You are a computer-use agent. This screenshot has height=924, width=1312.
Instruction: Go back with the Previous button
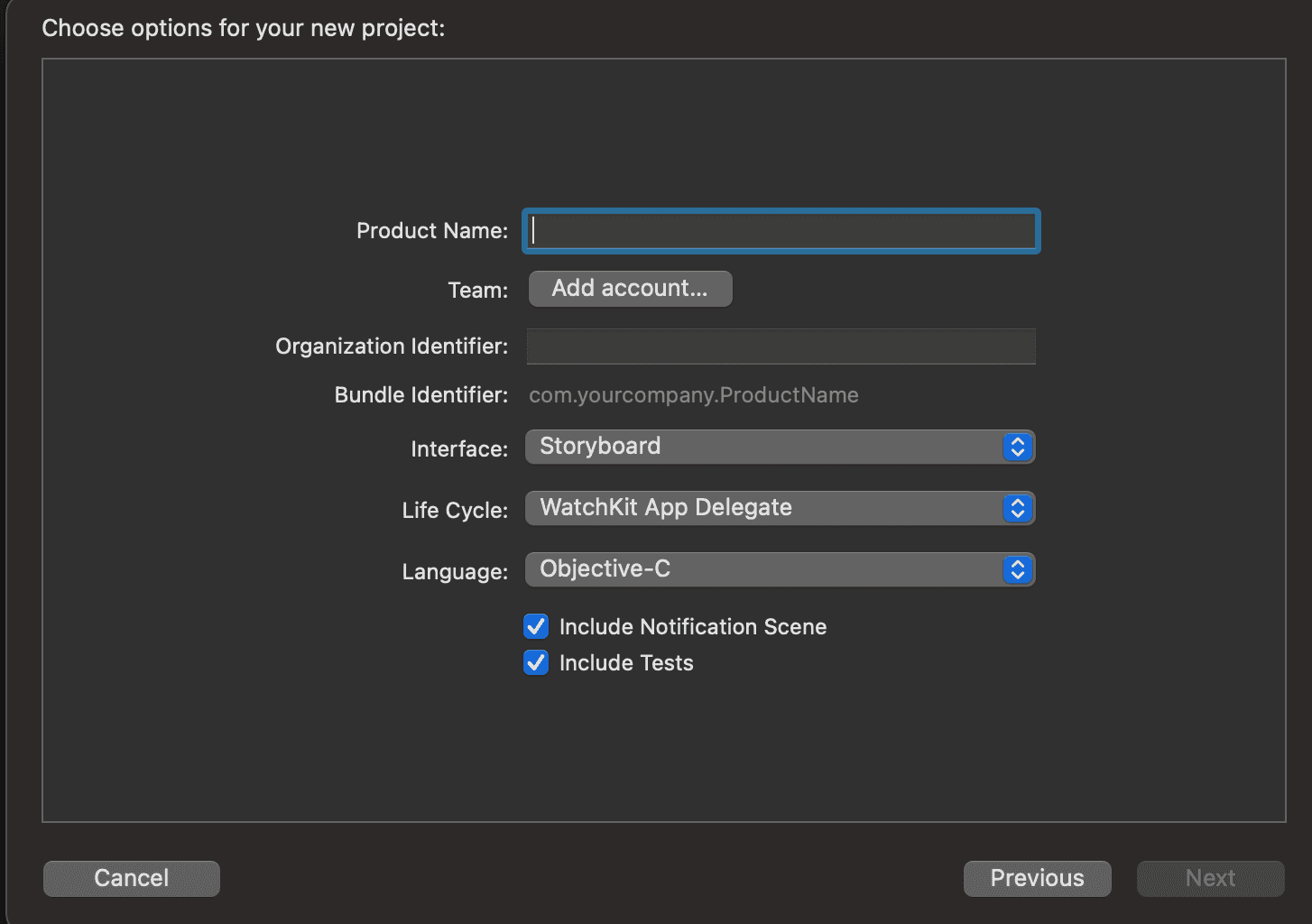1037,878
